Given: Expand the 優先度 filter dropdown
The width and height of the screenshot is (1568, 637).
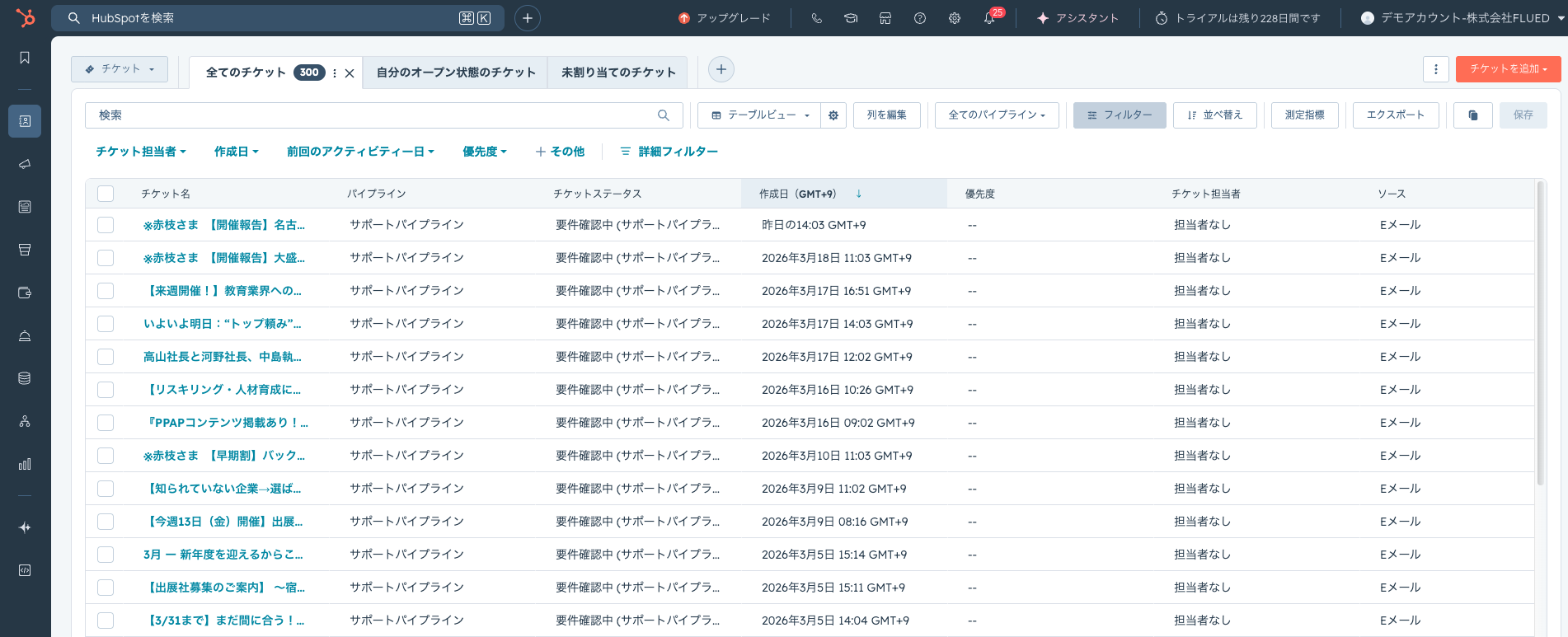Looking at the screenshot, I should 484,152.
